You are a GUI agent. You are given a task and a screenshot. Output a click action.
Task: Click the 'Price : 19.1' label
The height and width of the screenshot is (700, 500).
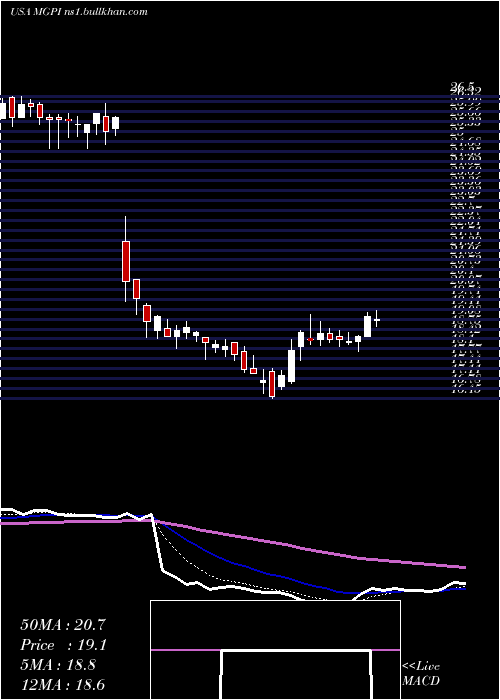coord(63,645)
